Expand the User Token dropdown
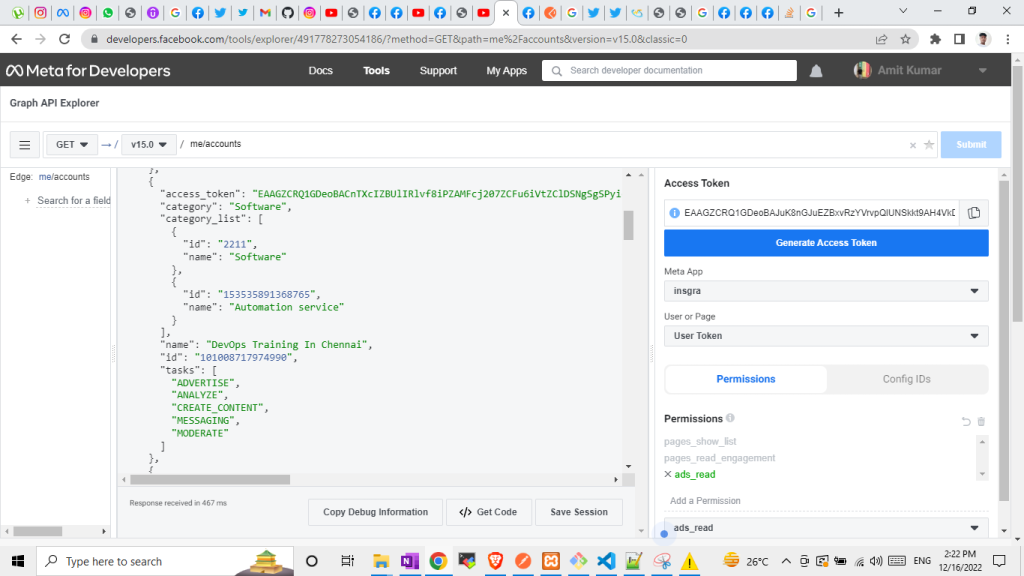This screenshot has width=1024, height=576. pyautogui.click(x=826, y=336)
